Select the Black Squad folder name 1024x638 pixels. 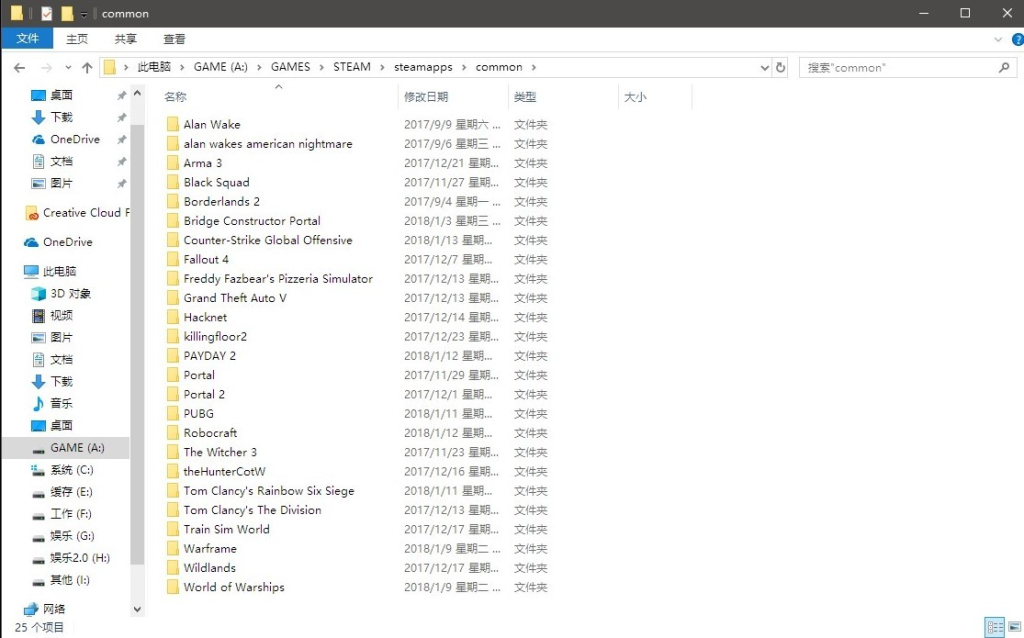coord(216,182)
